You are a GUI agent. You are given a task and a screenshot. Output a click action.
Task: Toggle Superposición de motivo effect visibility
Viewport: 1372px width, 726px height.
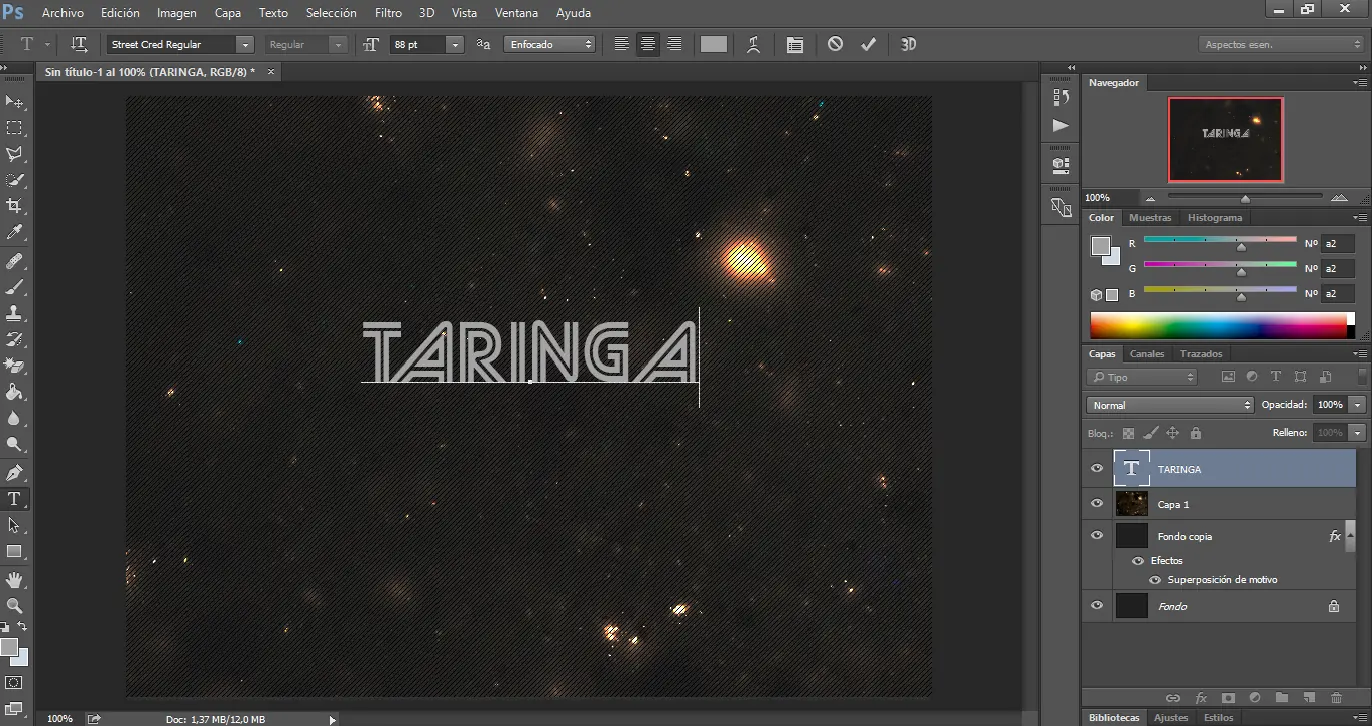[1155, 579]
